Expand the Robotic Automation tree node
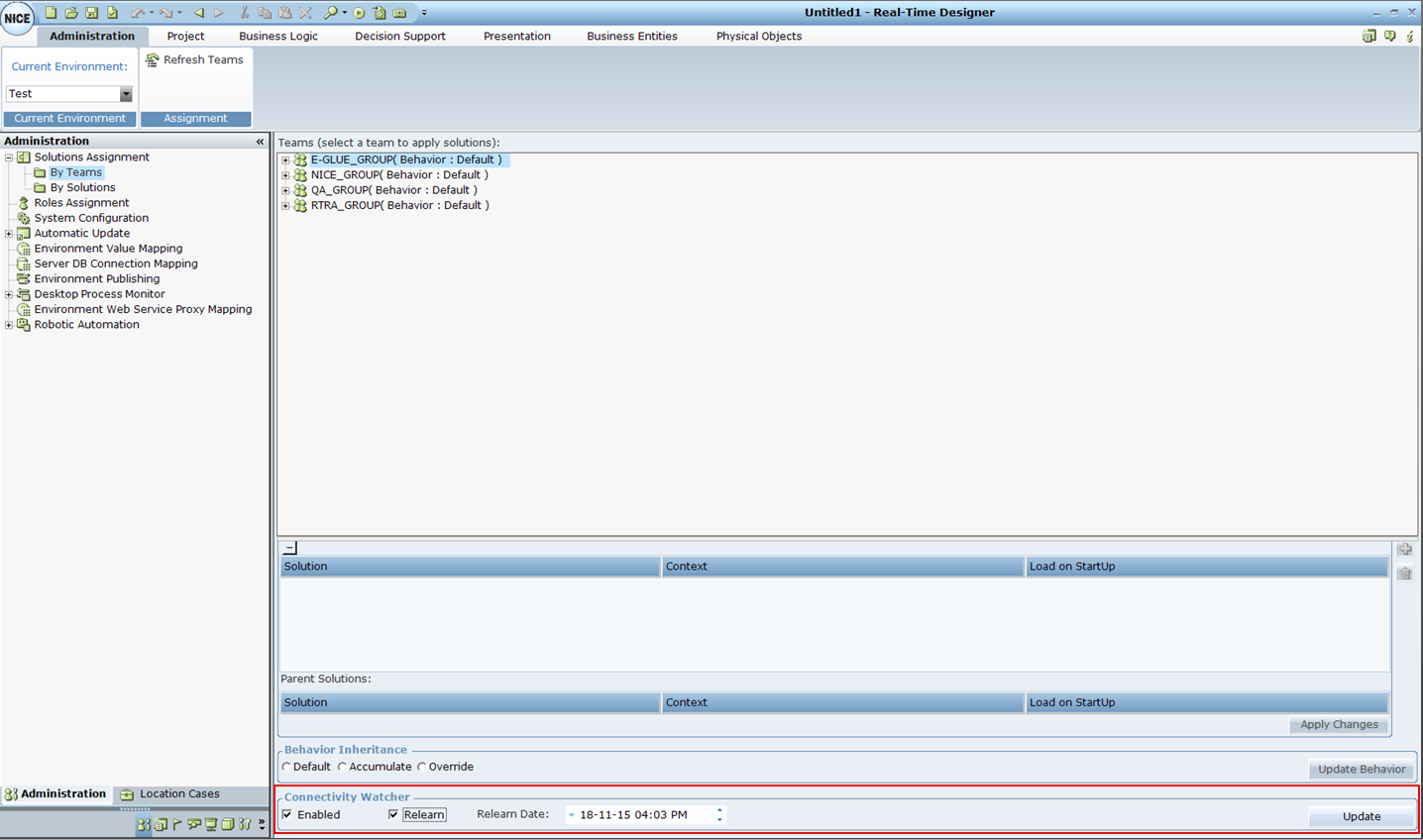 9,325
